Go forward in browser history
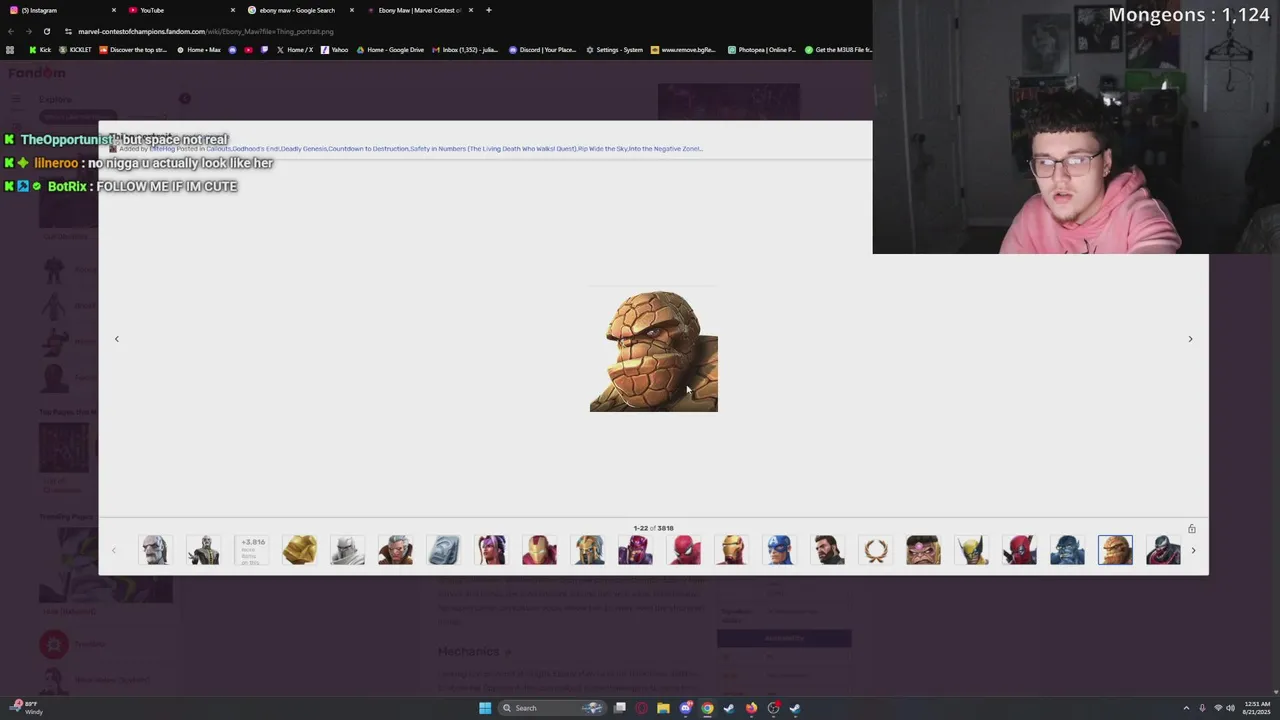The width and height of the screenshot is (1280, 720). 28,31
